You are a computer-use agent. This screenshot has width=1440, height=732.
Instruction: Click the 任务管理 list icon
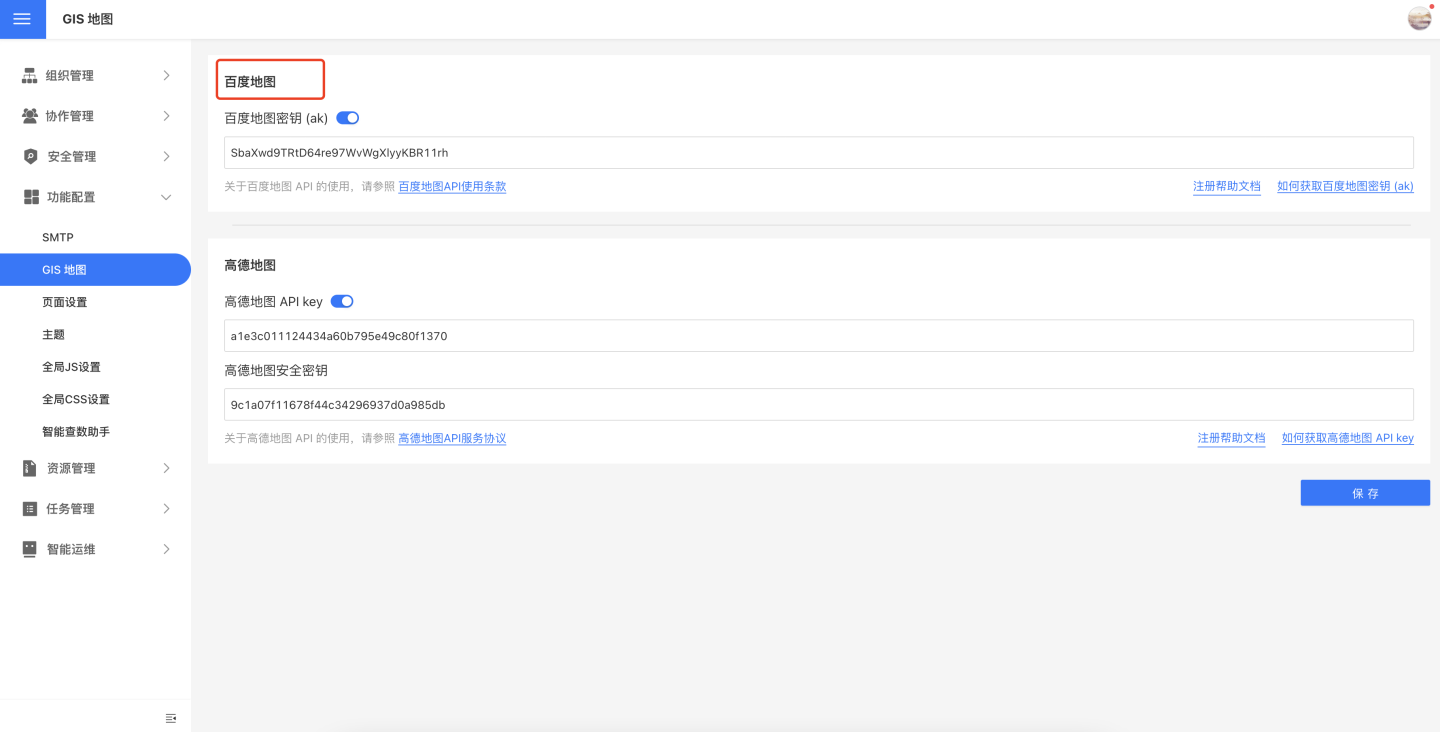click(30, 509)
